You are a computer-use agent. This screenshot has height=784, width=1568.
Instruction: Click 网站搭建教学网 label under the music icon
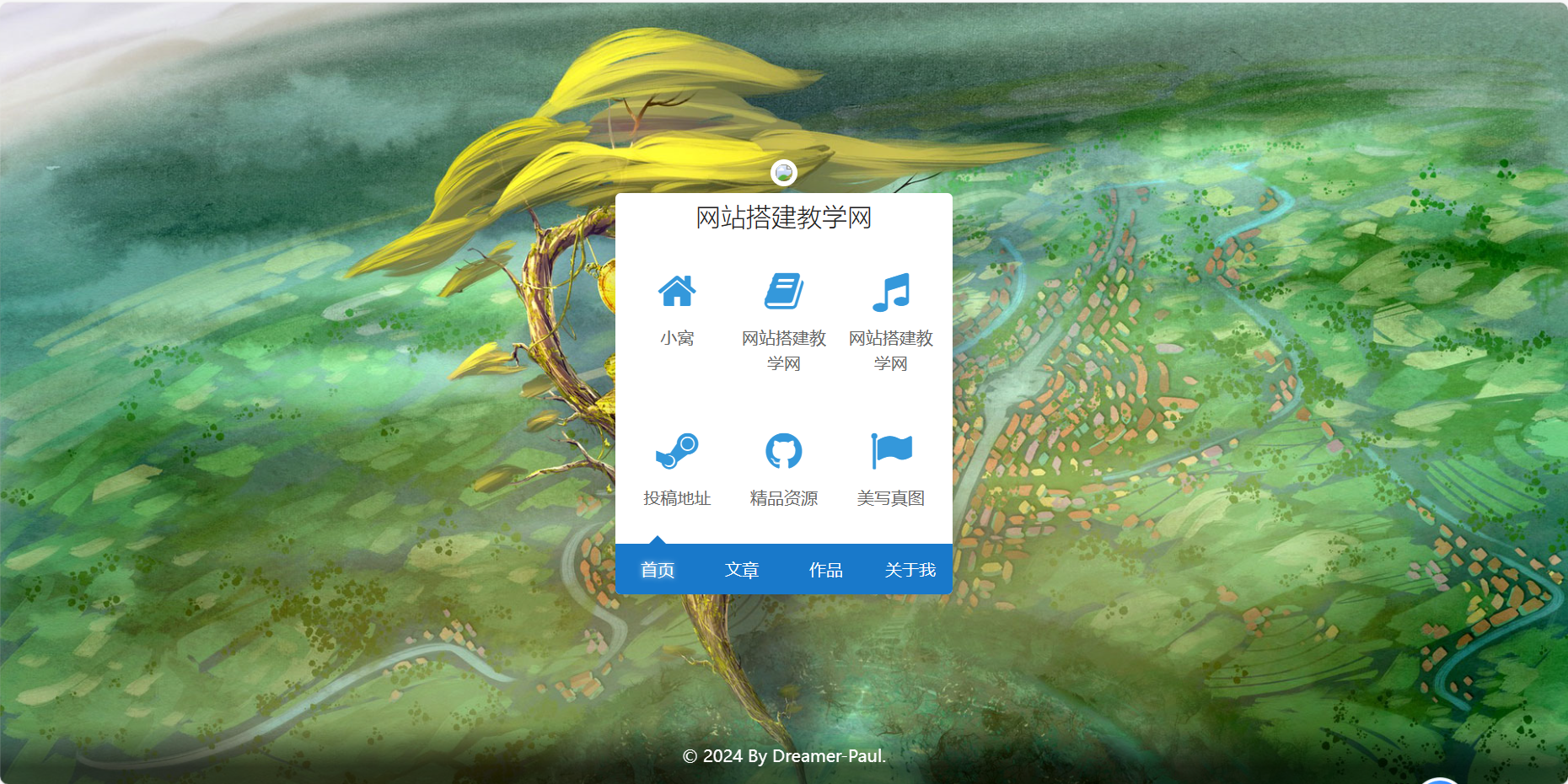(891, 351)
